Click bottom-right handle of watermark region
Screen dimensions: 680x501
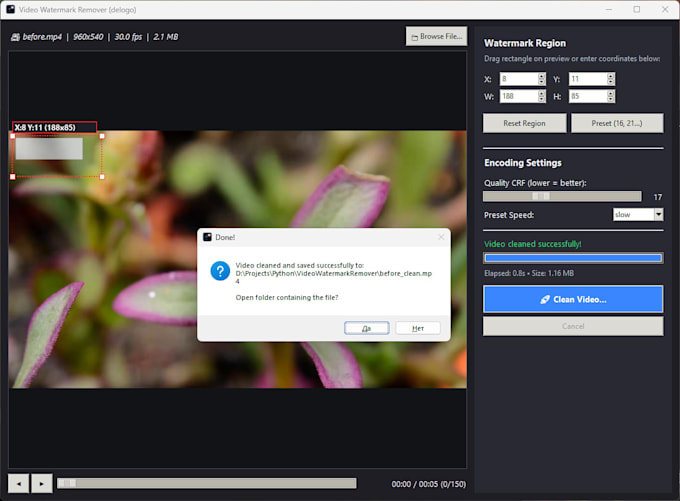102,177
